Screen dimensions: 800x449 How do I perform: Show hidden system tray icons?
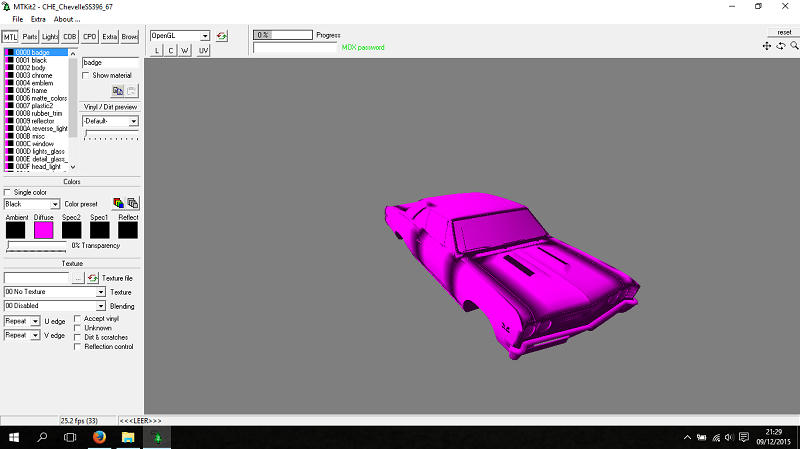click(687, 437)
